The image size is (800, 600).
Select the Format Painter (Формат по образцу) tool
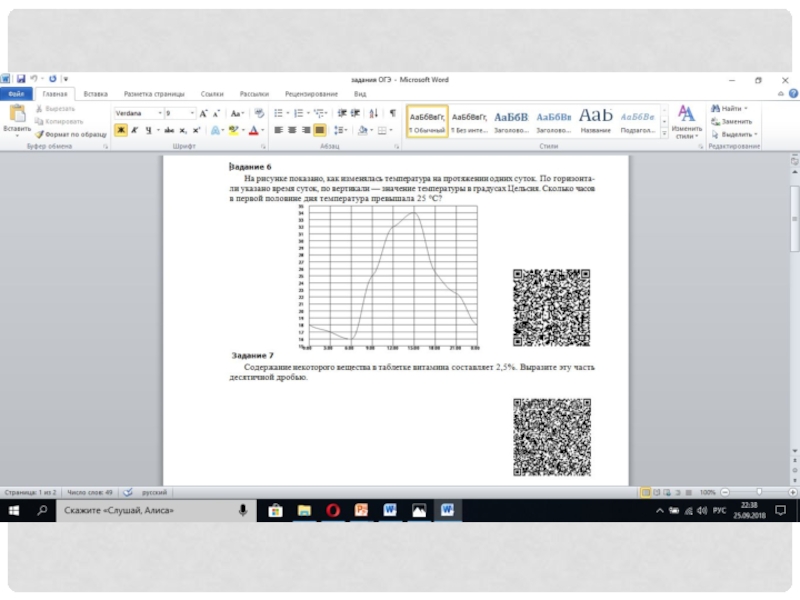70,133
